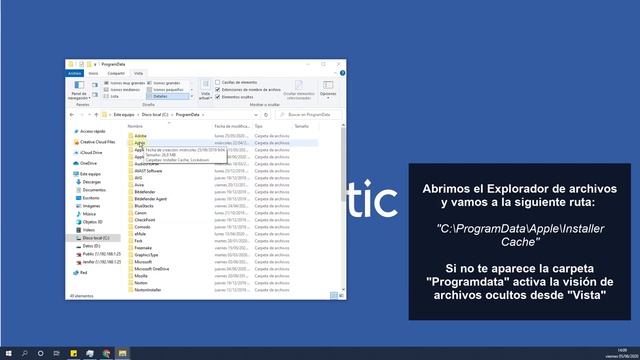Click ProgramData in the address path
The image size is (640, 360).
pos(187,115)
